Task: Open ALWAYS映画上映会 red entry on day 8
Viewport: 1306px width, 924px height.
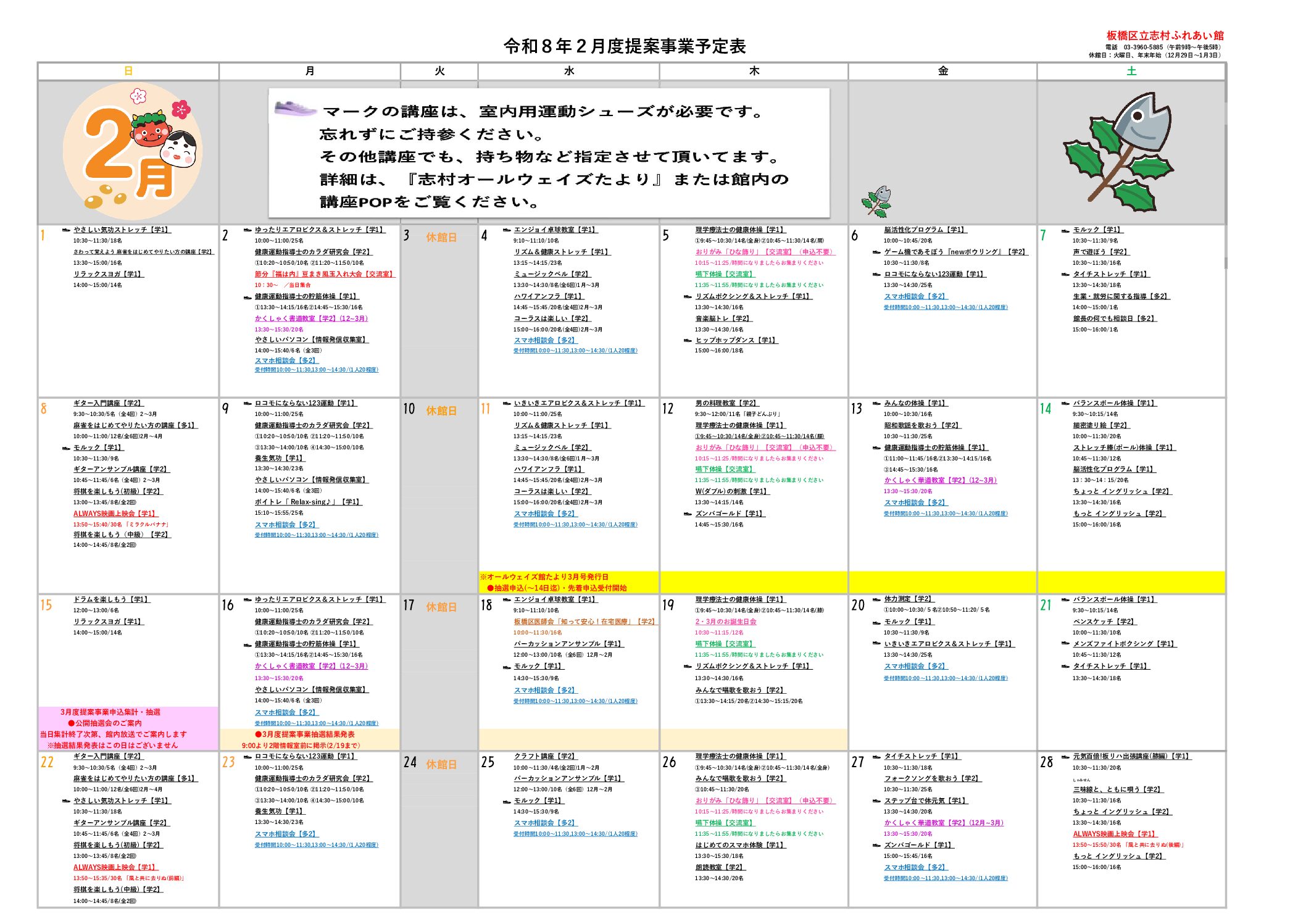Action: 115,514
